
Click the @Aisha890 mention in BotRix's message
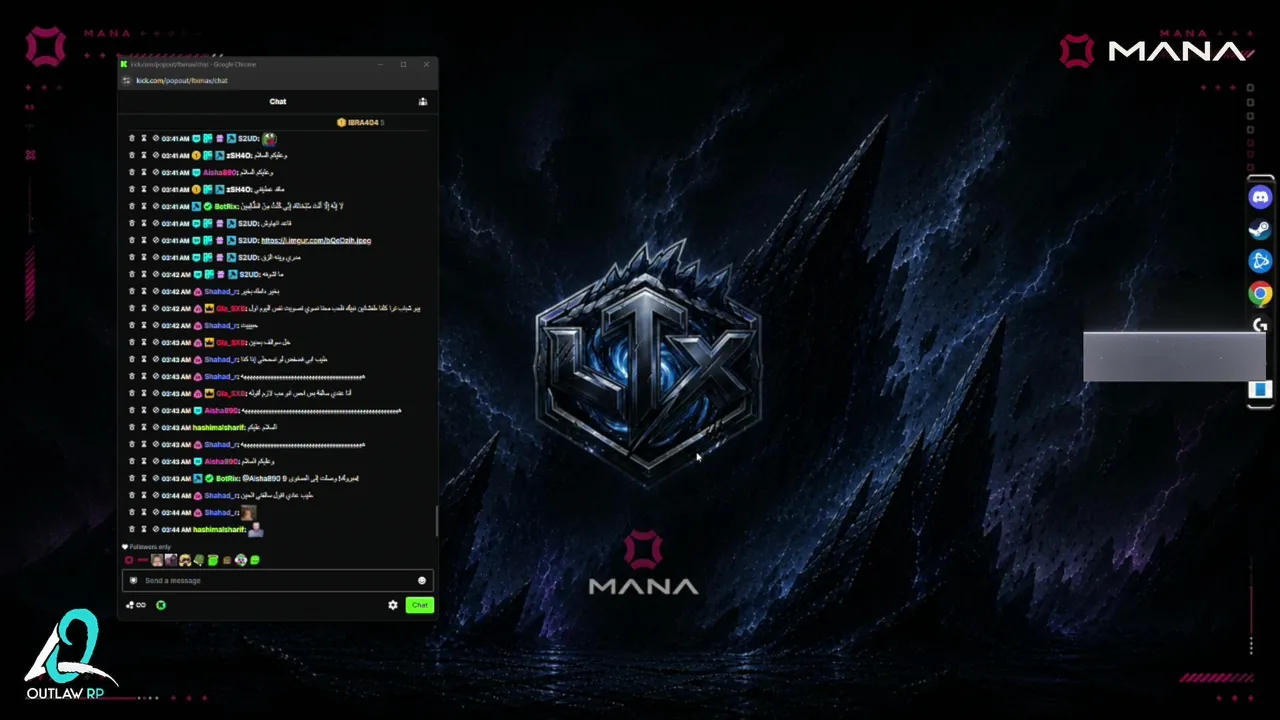[261, 478]
